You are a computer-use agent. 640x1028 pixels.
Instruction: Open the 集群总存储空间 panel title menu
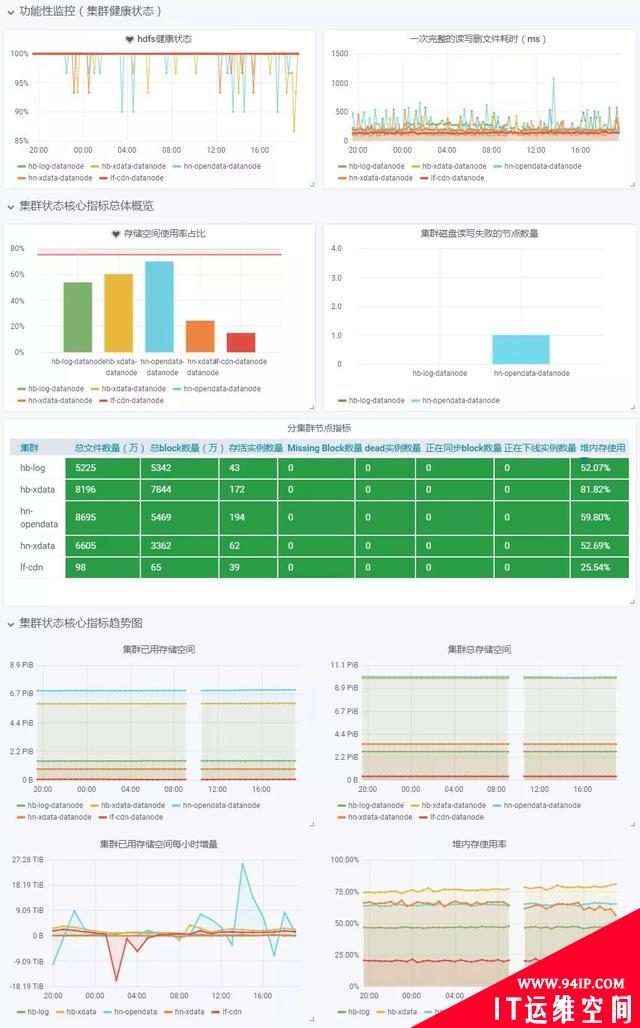pyautogui.click(x=479, y=650)
